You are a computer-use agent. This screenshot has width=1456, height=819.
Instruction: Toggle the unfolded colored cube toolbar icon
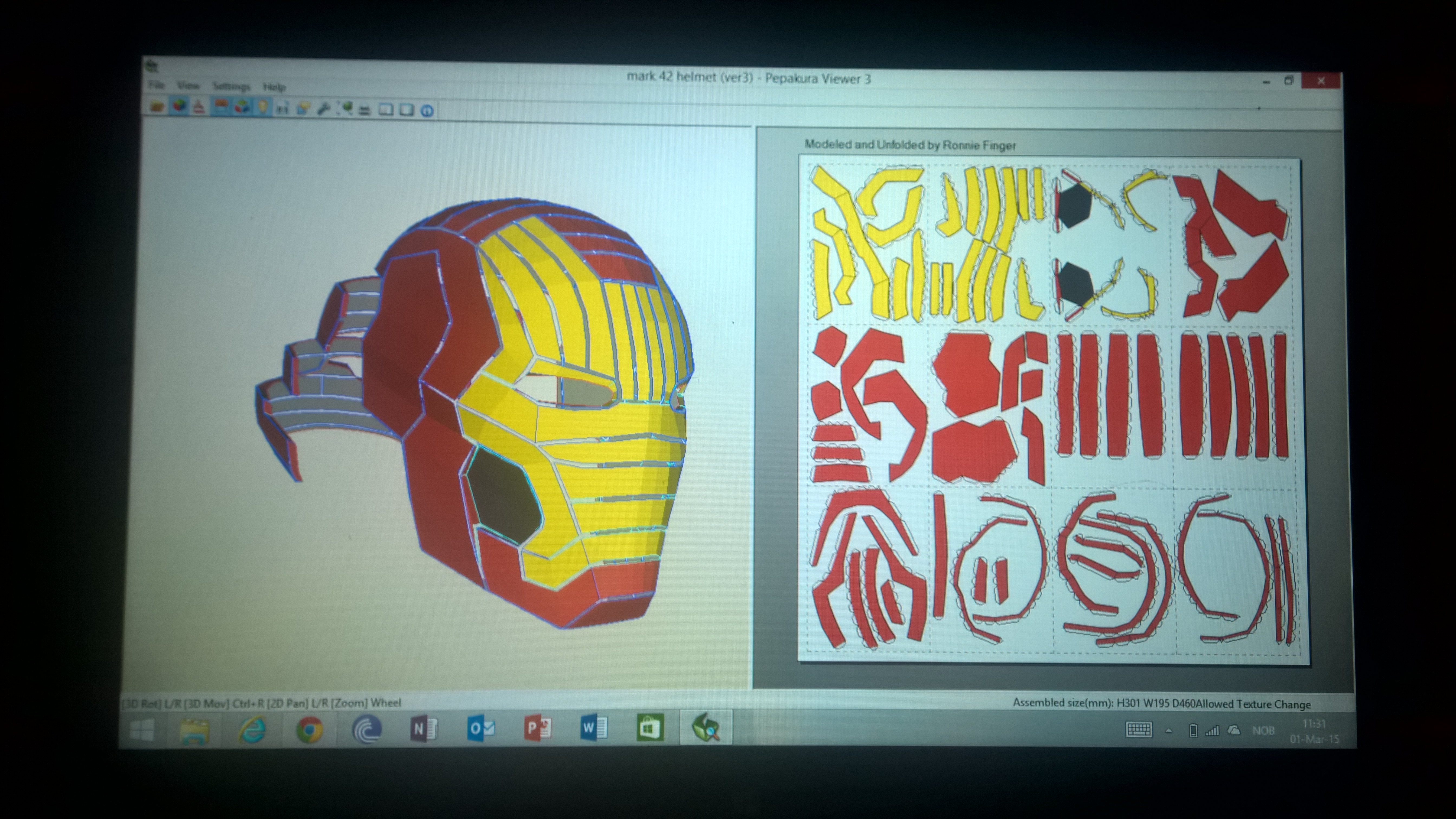(242, 107)
